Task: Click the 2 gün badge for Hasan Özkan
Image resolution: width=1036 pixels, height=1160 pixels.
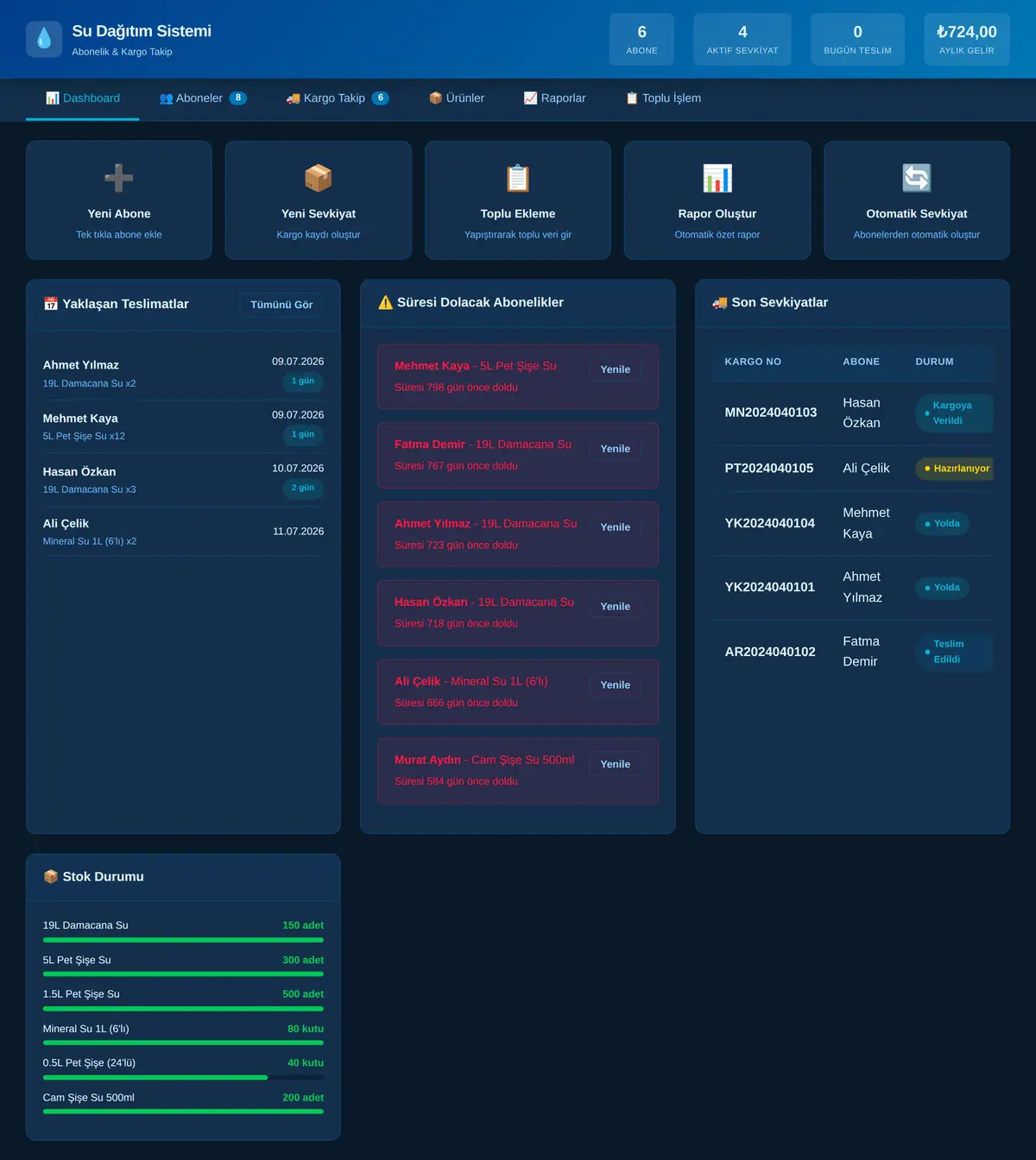Action: [303, 489]
